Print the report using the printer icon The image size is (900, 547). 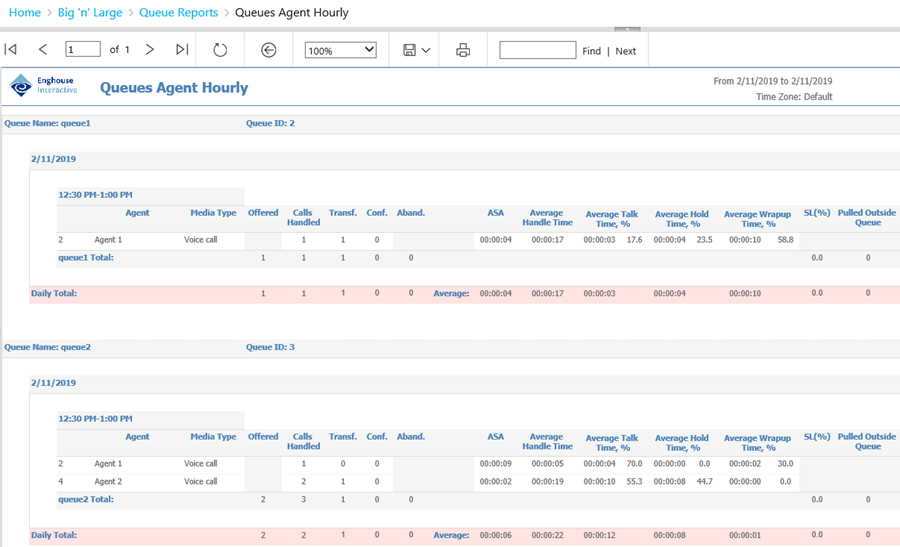click(x=463, y=50)
